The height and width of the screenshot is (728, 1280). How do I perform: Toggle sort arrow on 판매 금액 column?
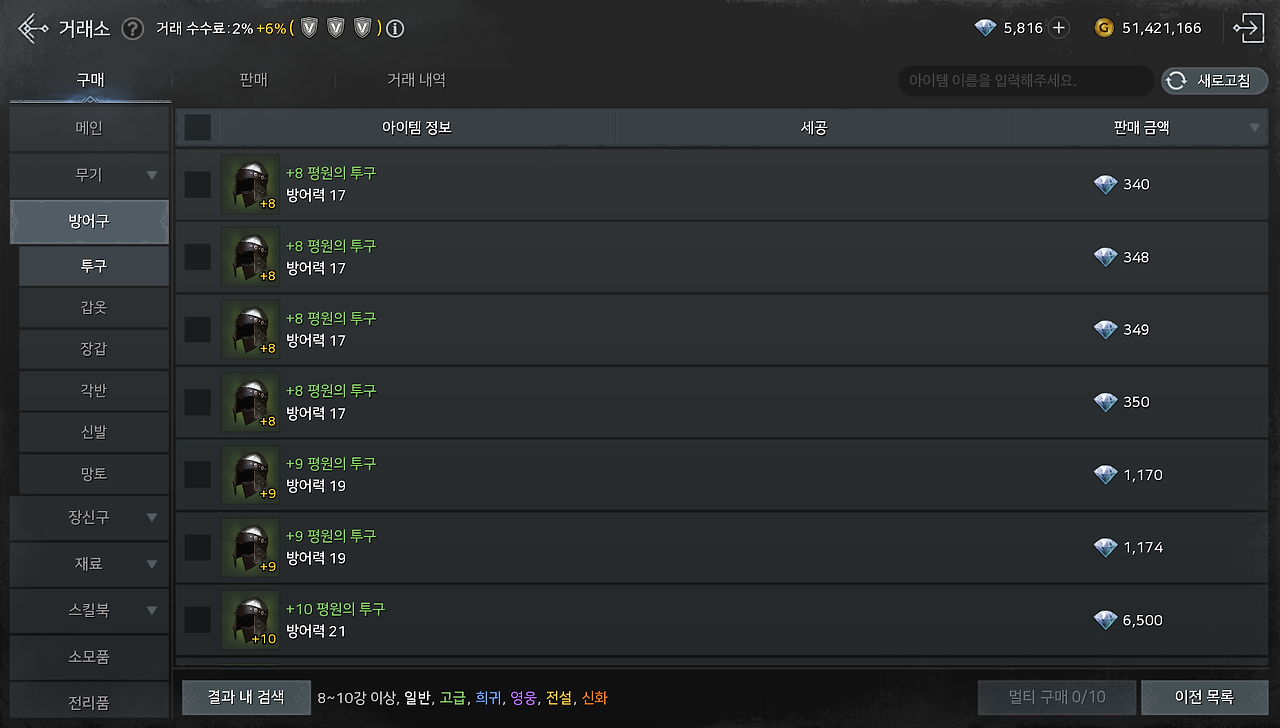(1254, 128)
